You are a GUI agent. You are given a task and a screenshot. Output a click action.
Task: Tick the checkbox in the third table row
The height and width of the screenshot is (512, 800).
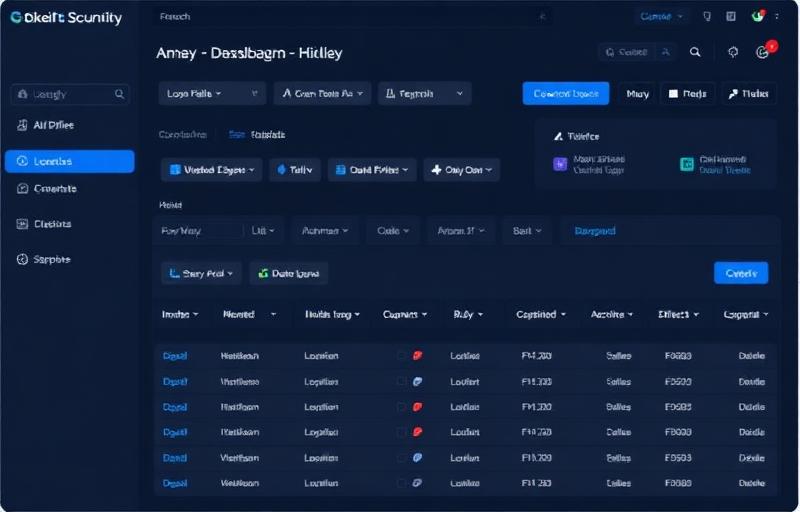402,407
